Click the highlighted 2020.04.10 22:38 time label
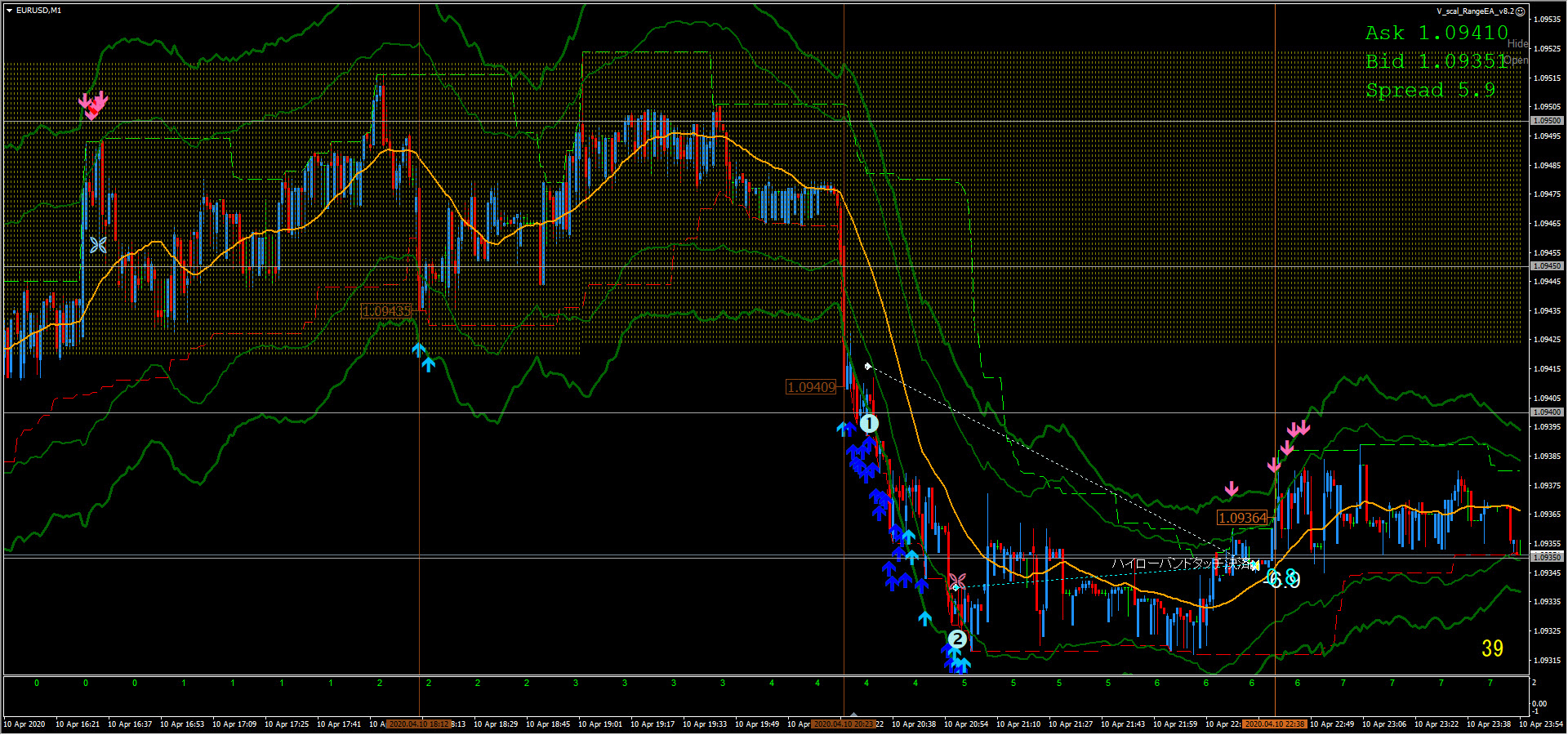This screenshot has width=1568, height=735. [1274, 724]
